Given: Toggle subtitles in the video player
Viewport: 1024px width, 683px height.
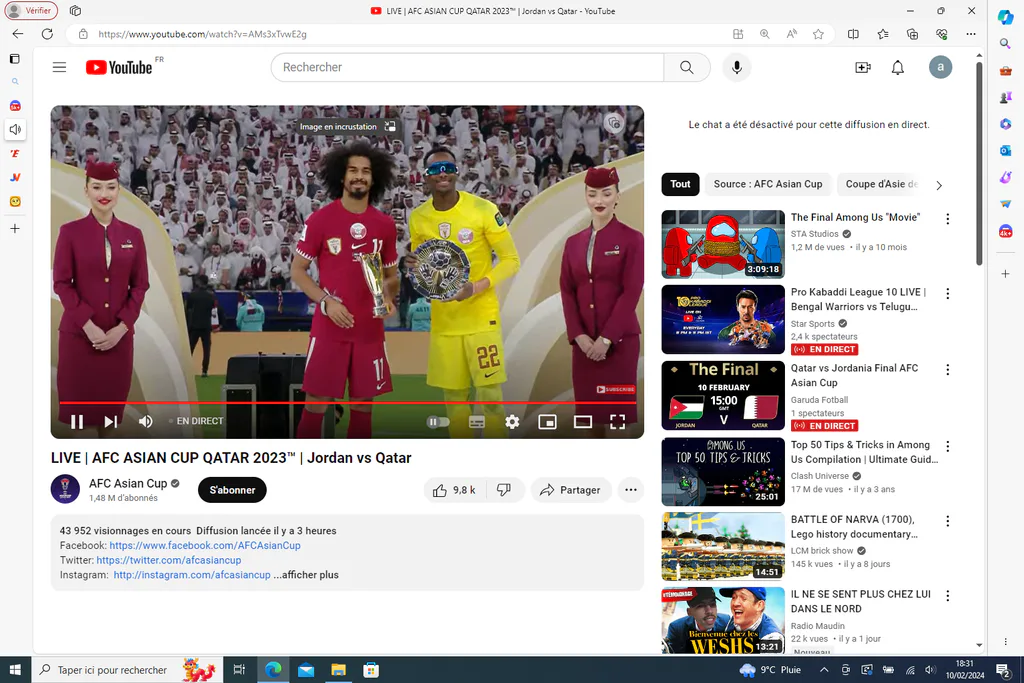Looking at the screenshot, I should point(477,422).
